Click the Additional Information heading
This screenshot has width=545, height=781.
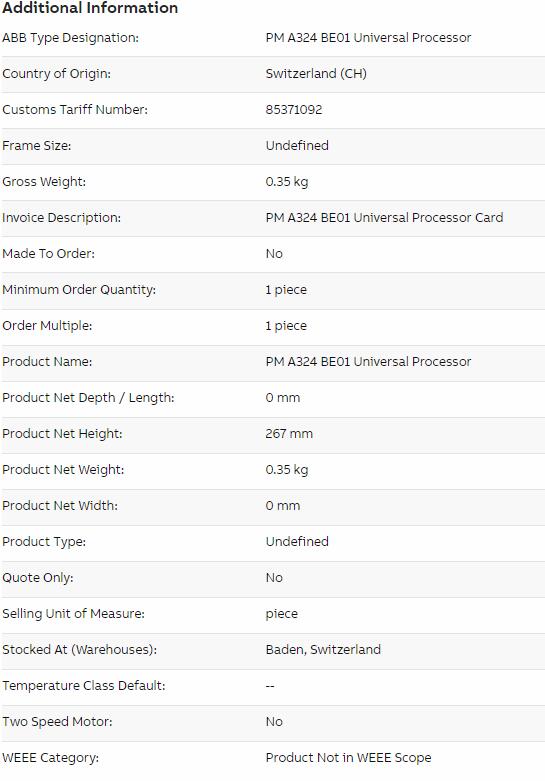tap(90, 7)
